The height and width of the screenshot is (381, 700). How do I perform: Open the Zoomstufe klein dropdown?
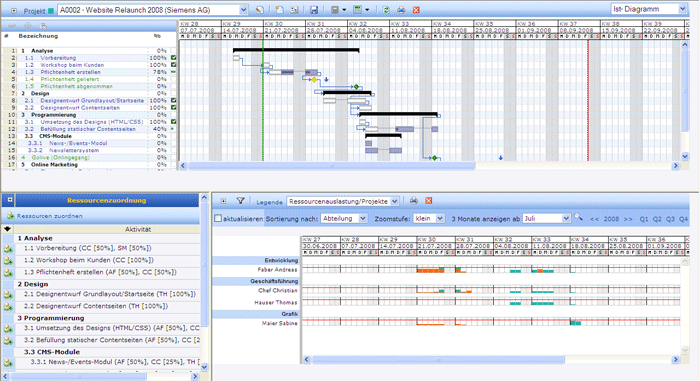click(x=429, y=218)
